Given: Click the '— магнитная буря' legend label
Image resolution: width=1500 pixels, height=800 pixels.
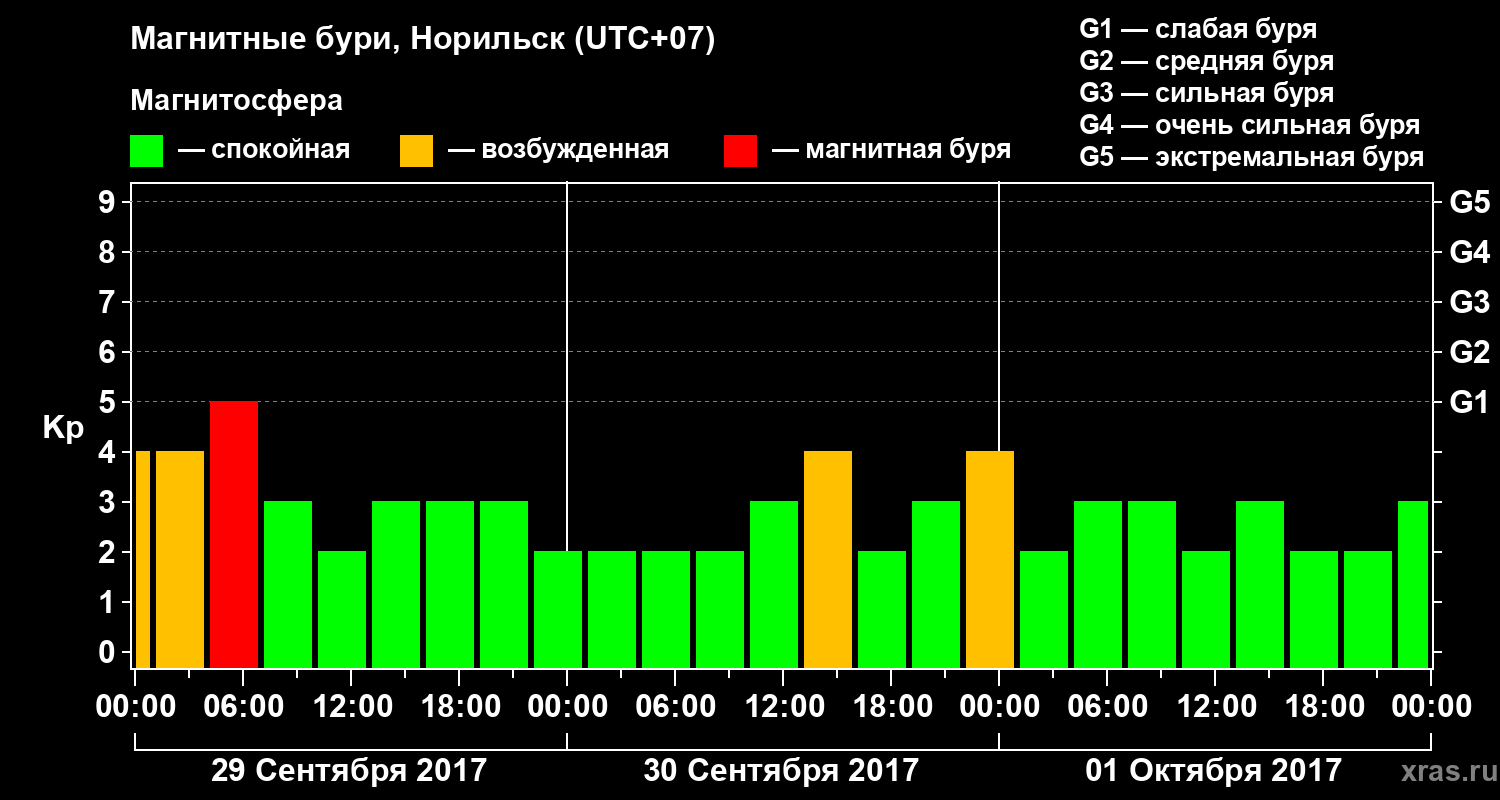Looking at the screenshot, I should (x=891, y=151).
